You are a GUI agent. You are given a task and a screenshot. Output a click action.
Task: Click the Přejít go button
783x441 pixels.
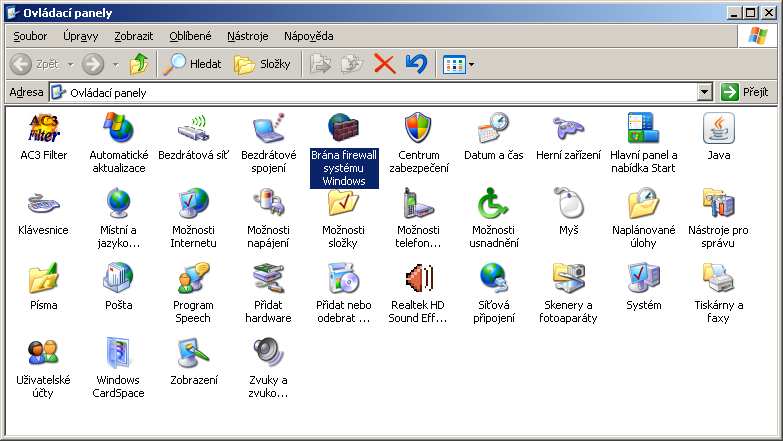click(745, 92)
